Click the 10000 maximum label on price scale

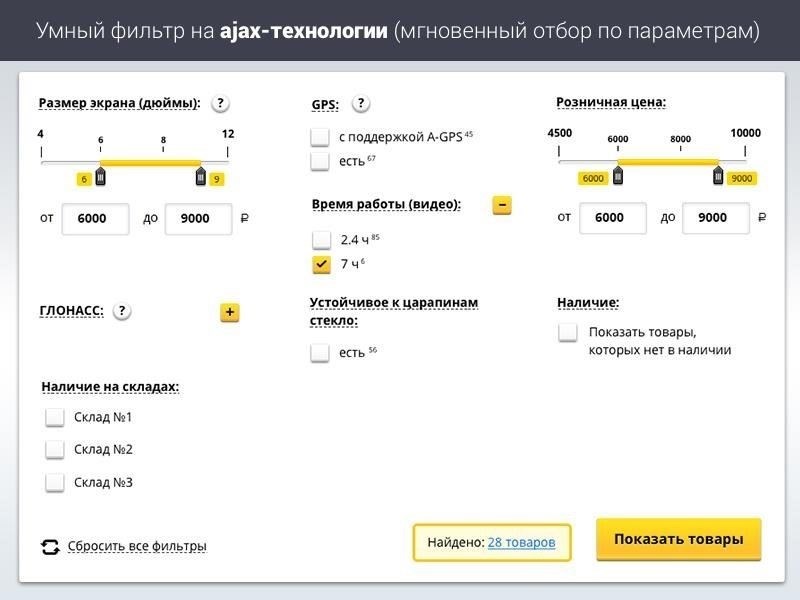click(745, 133)
